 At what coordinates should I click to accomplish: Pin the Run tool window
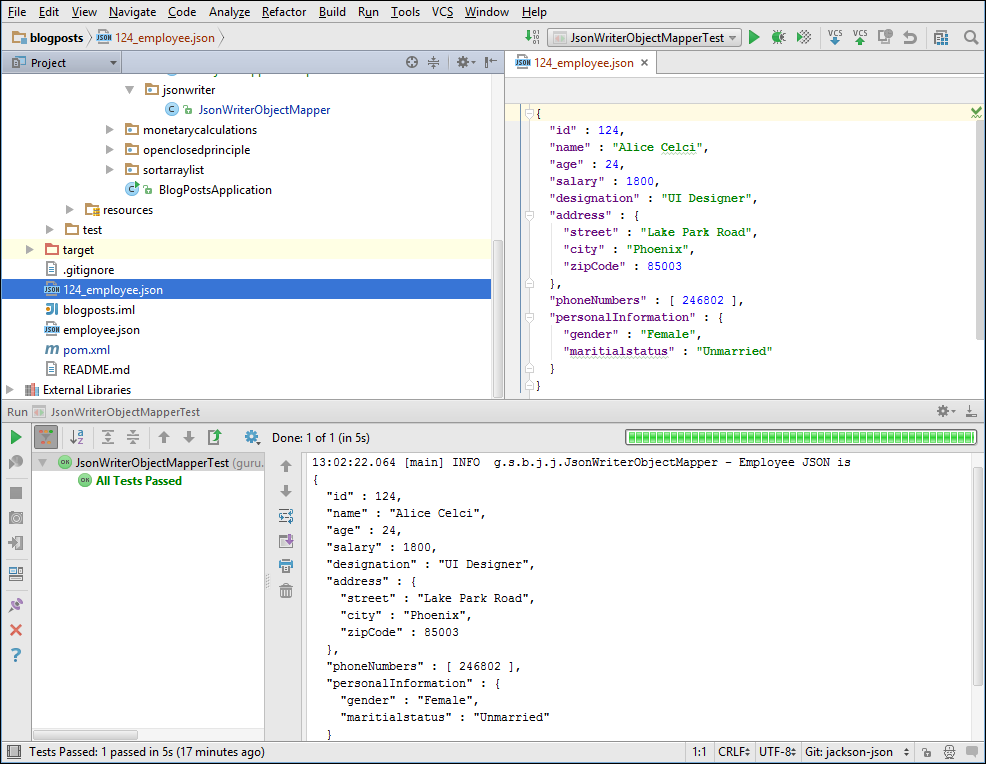[x=15, y=604]
